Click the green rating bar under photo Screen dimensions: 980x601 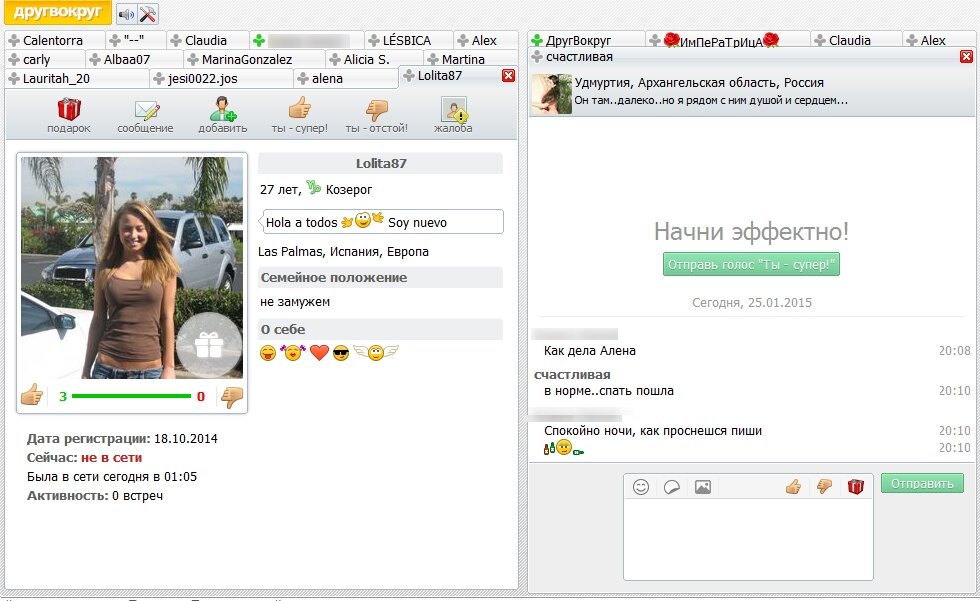131,397
